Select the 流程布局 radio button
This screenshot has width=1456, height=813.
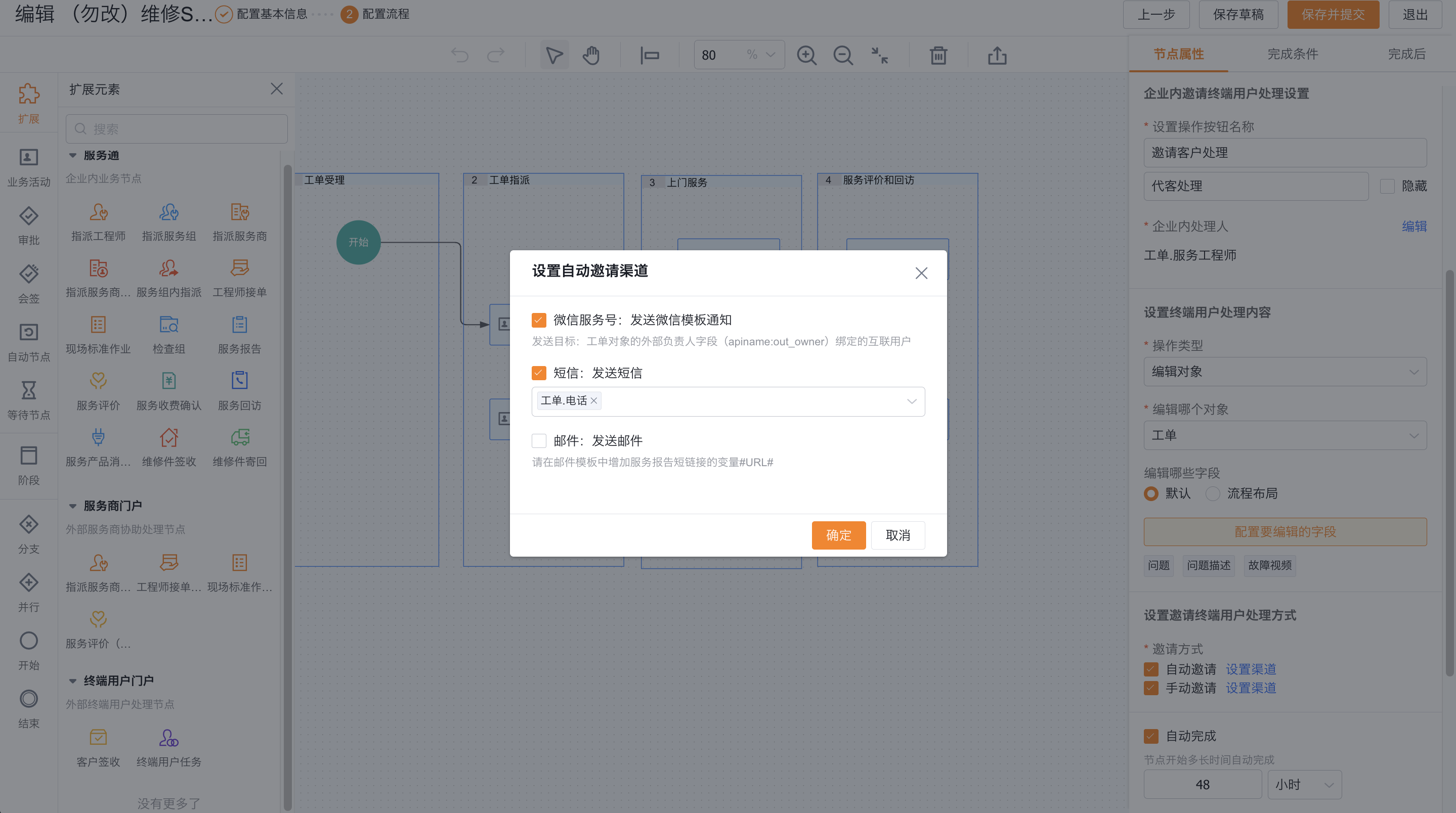tap(1212, 494)
